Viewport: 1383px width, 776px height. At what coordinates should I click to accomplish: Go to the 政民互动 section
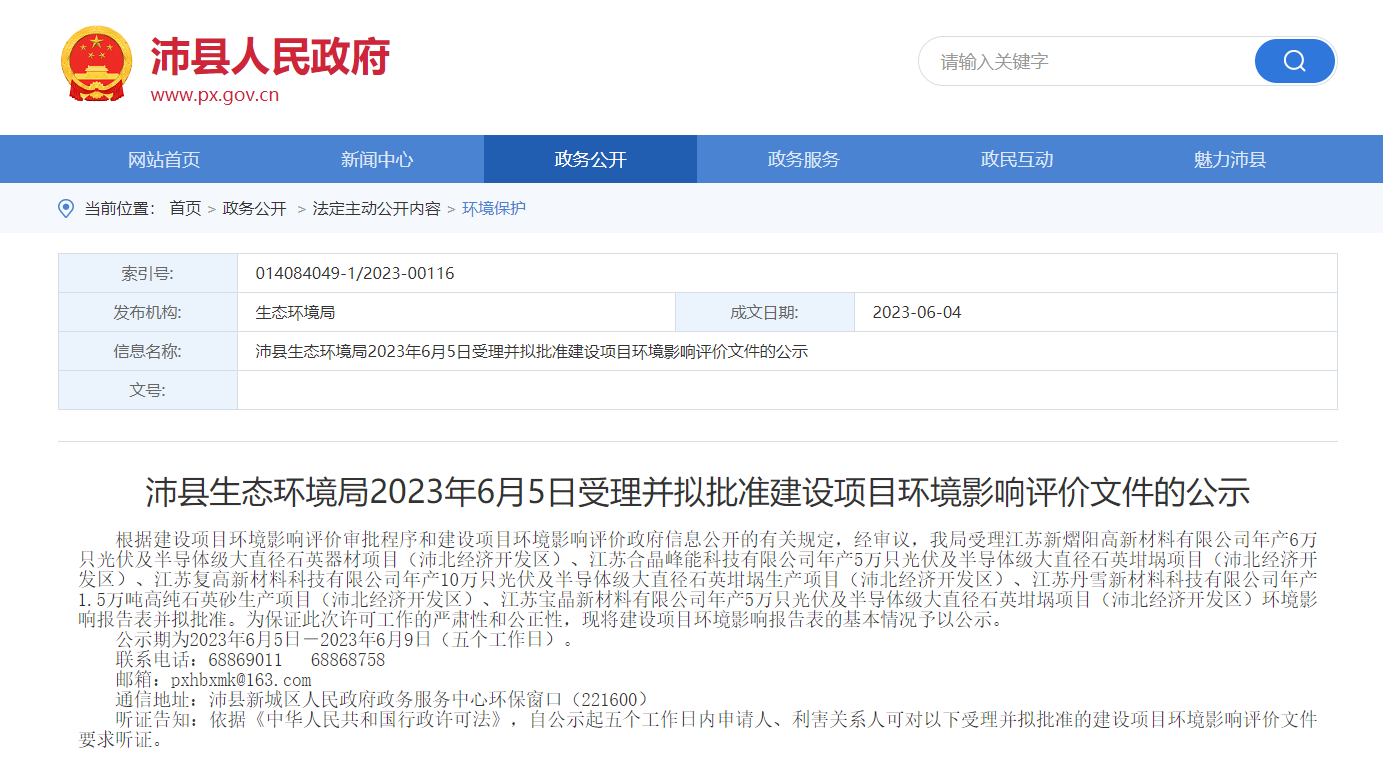click(x=1017, y=159)
